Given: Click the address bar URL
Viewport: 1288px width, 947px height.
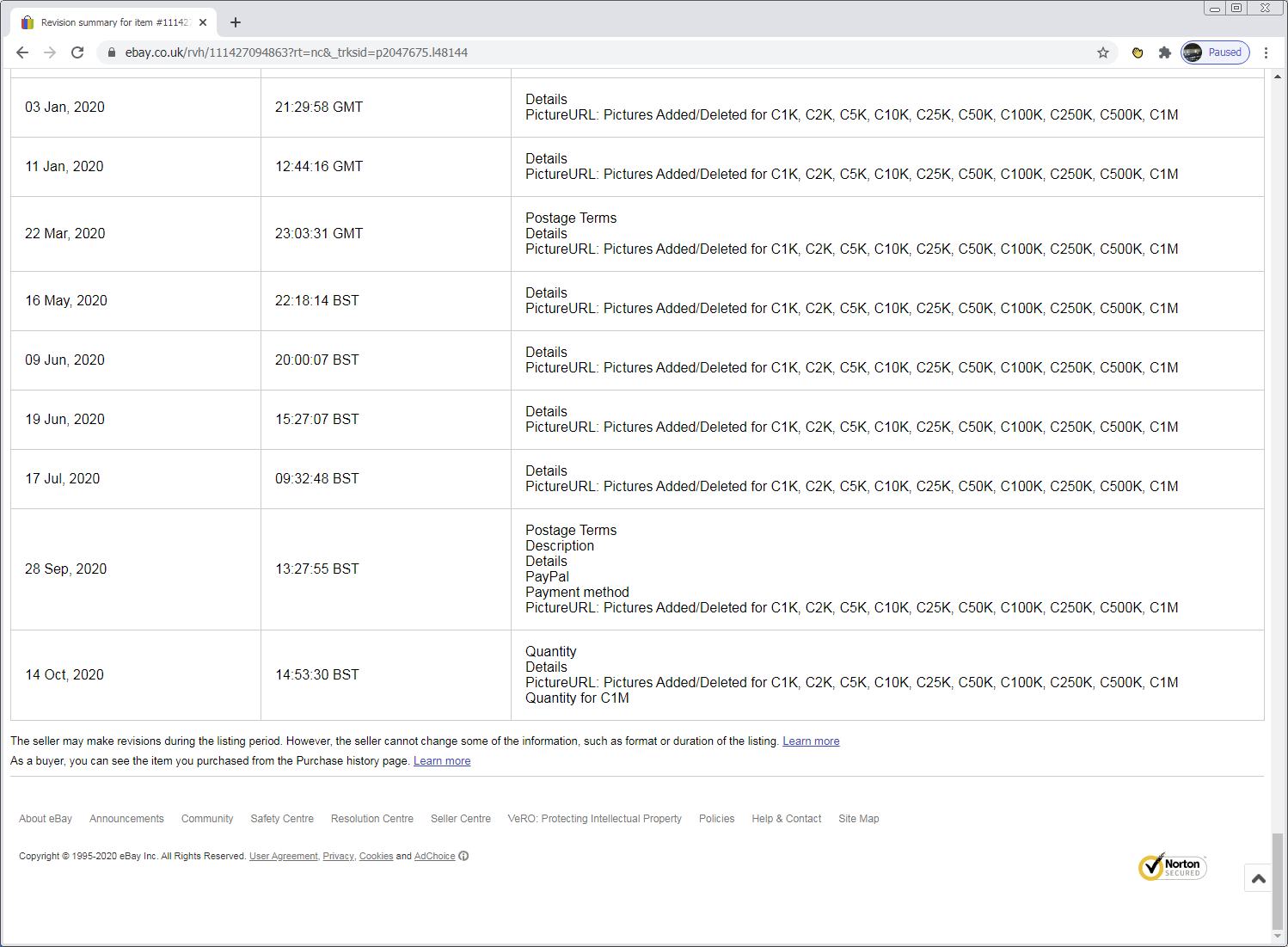Looking at the screenshot, I should [296, 52].
